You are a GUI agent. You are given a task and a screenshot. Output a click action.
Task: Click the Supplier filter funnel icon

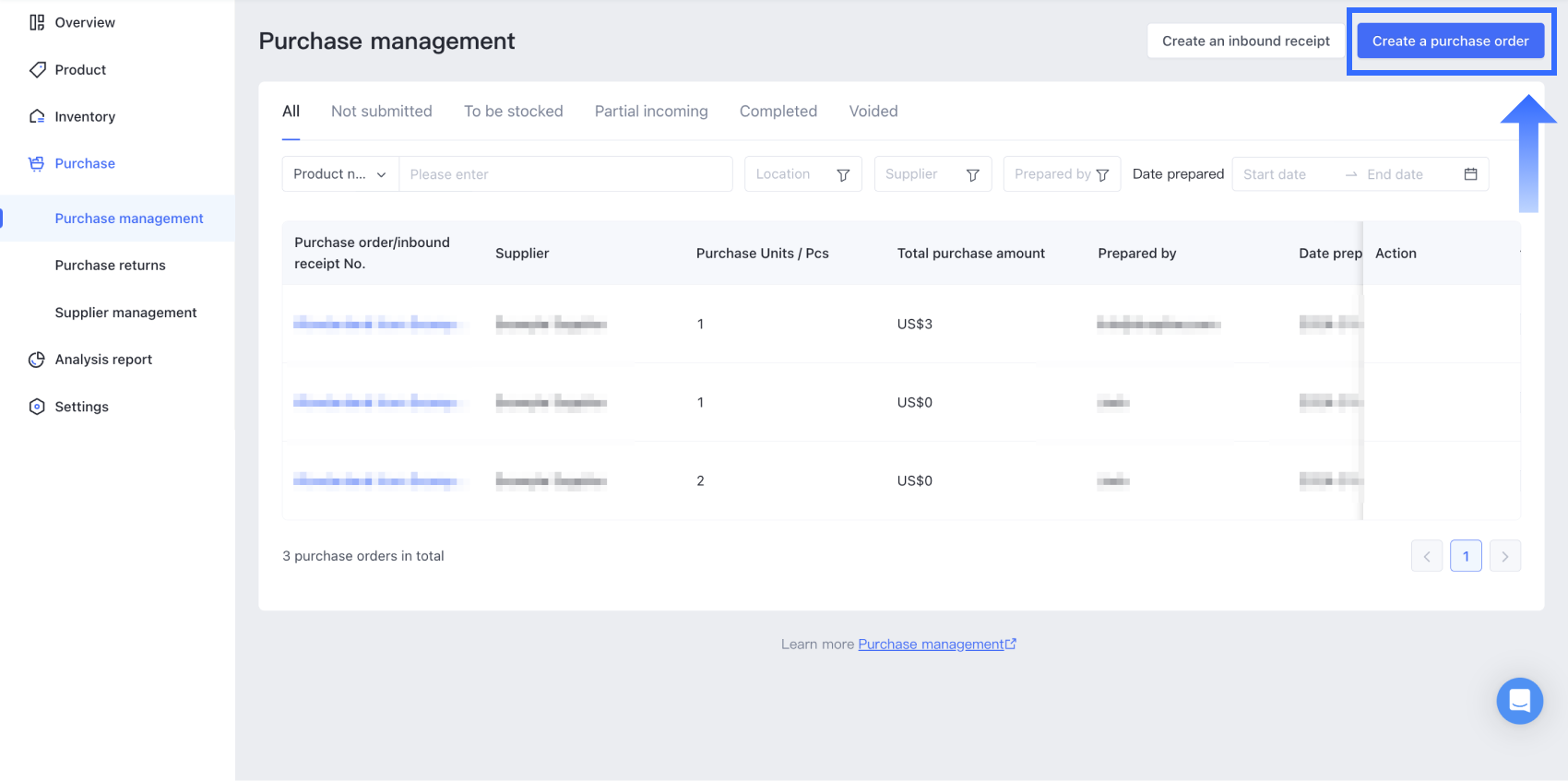(x=972, y=174)
